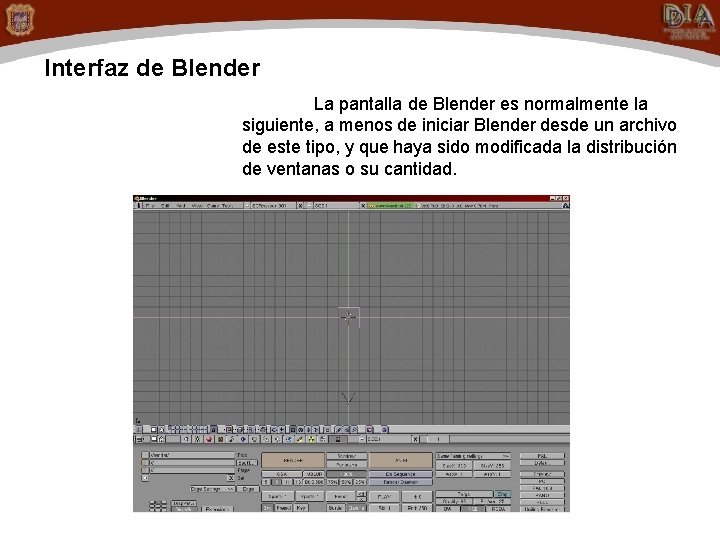Click the PLAY button

384,496
